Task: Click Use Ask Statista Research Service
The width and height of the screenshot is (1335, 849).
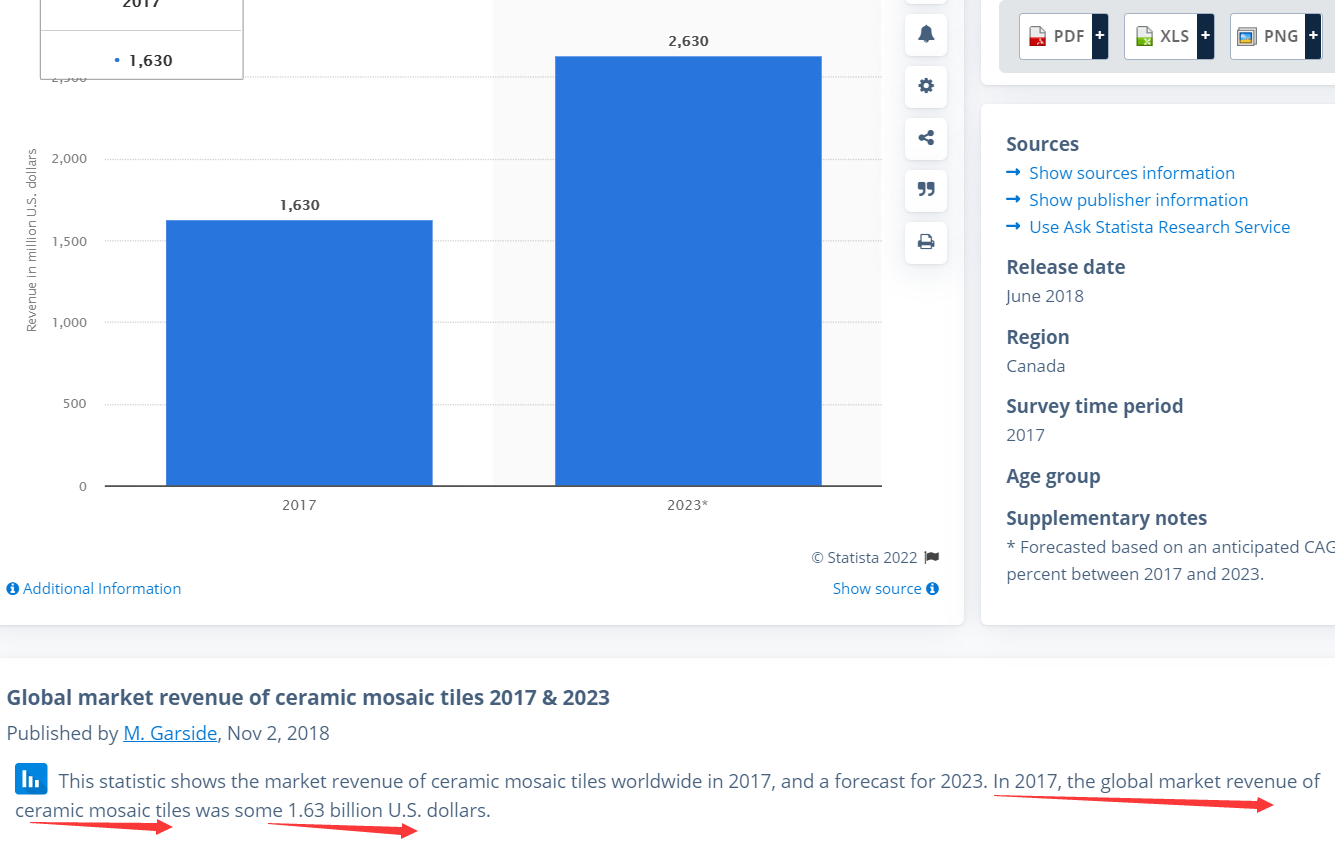Action: tap(1159, 227)
